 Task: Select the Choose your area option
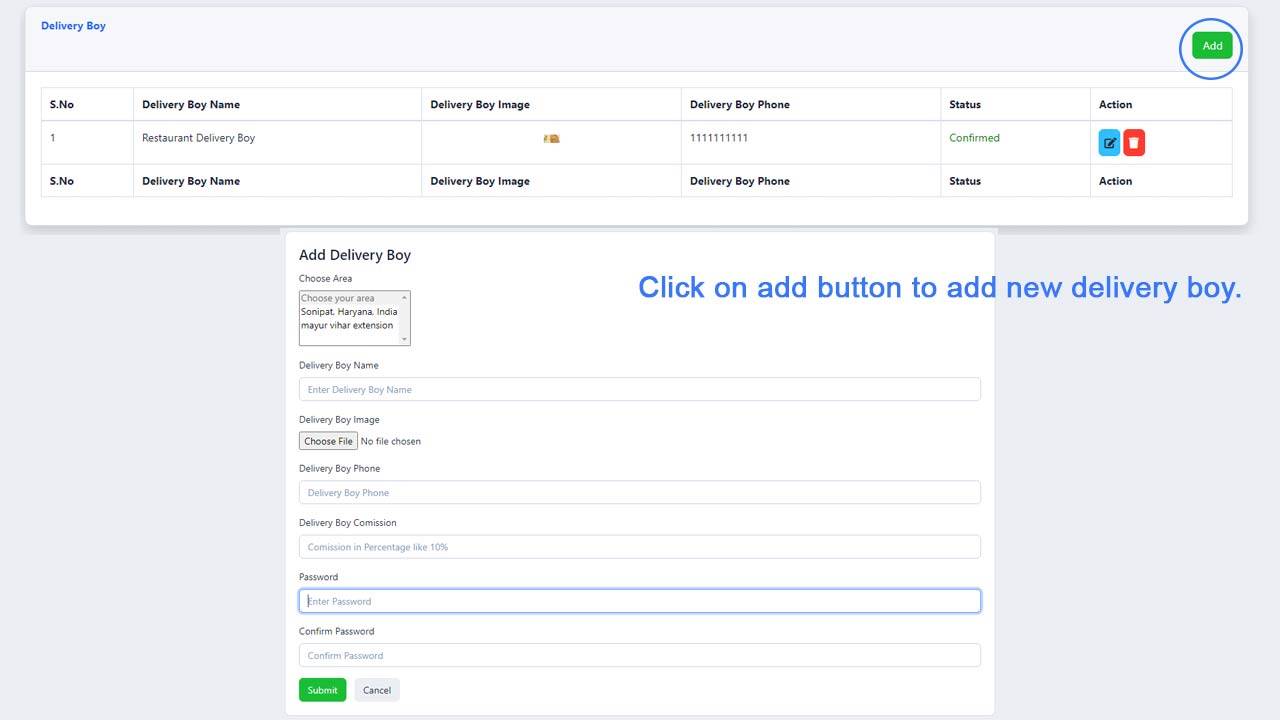click(x=338, y=298)
